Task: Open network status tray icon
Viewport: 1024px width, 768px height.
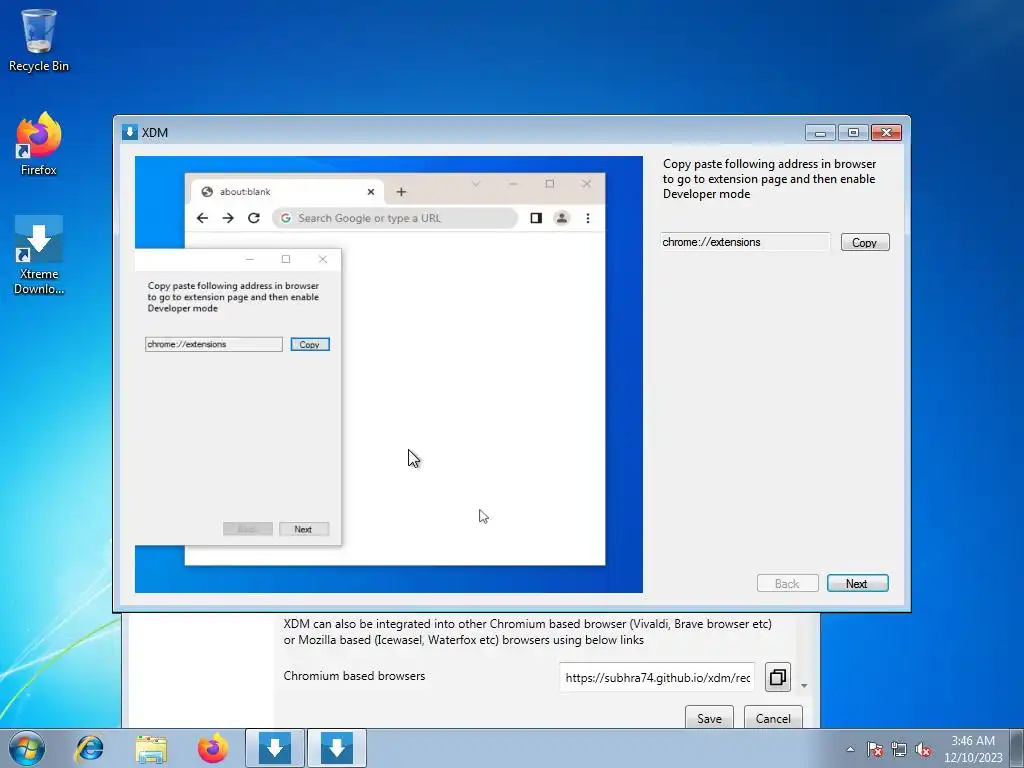Action: [x=899, y=749]
